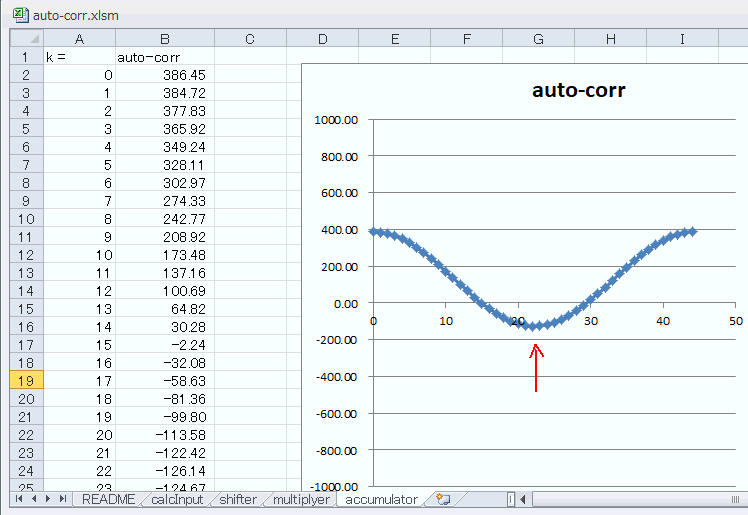This screenshot has width=748, height=515.
Task: Select column E header
Action: pos(395,38)
